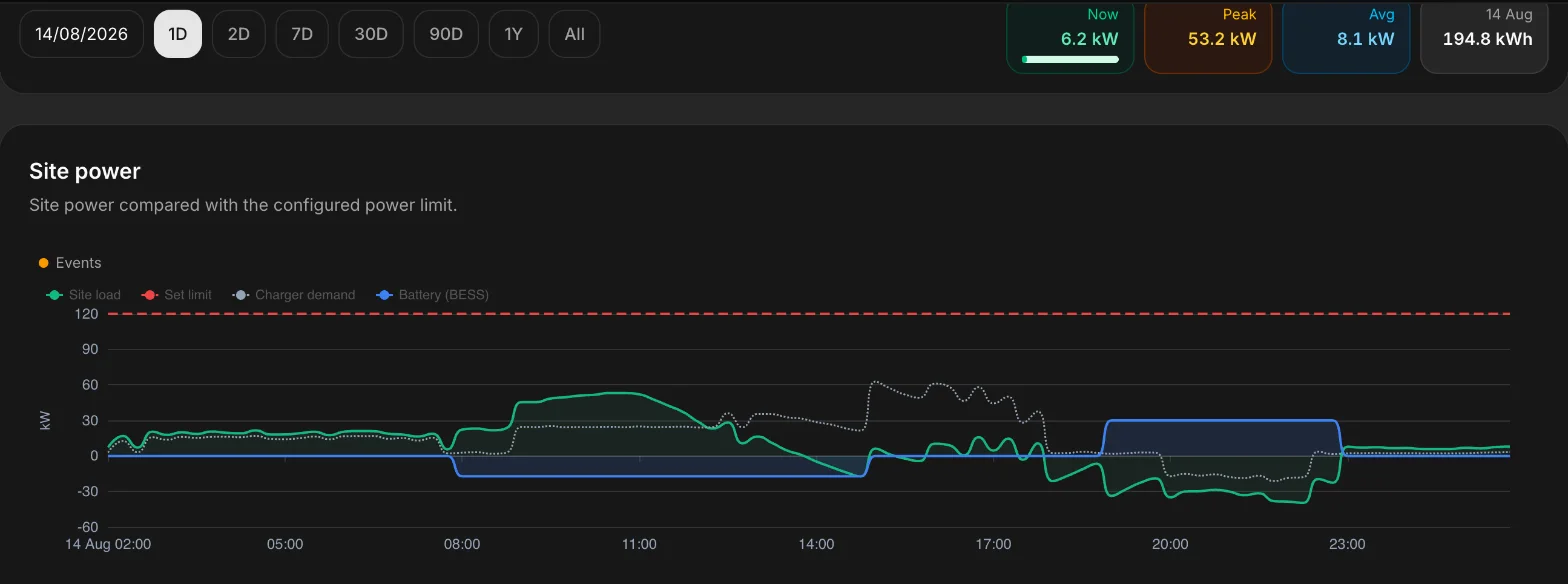Select the 1Y time range

(x=514, y=34)
